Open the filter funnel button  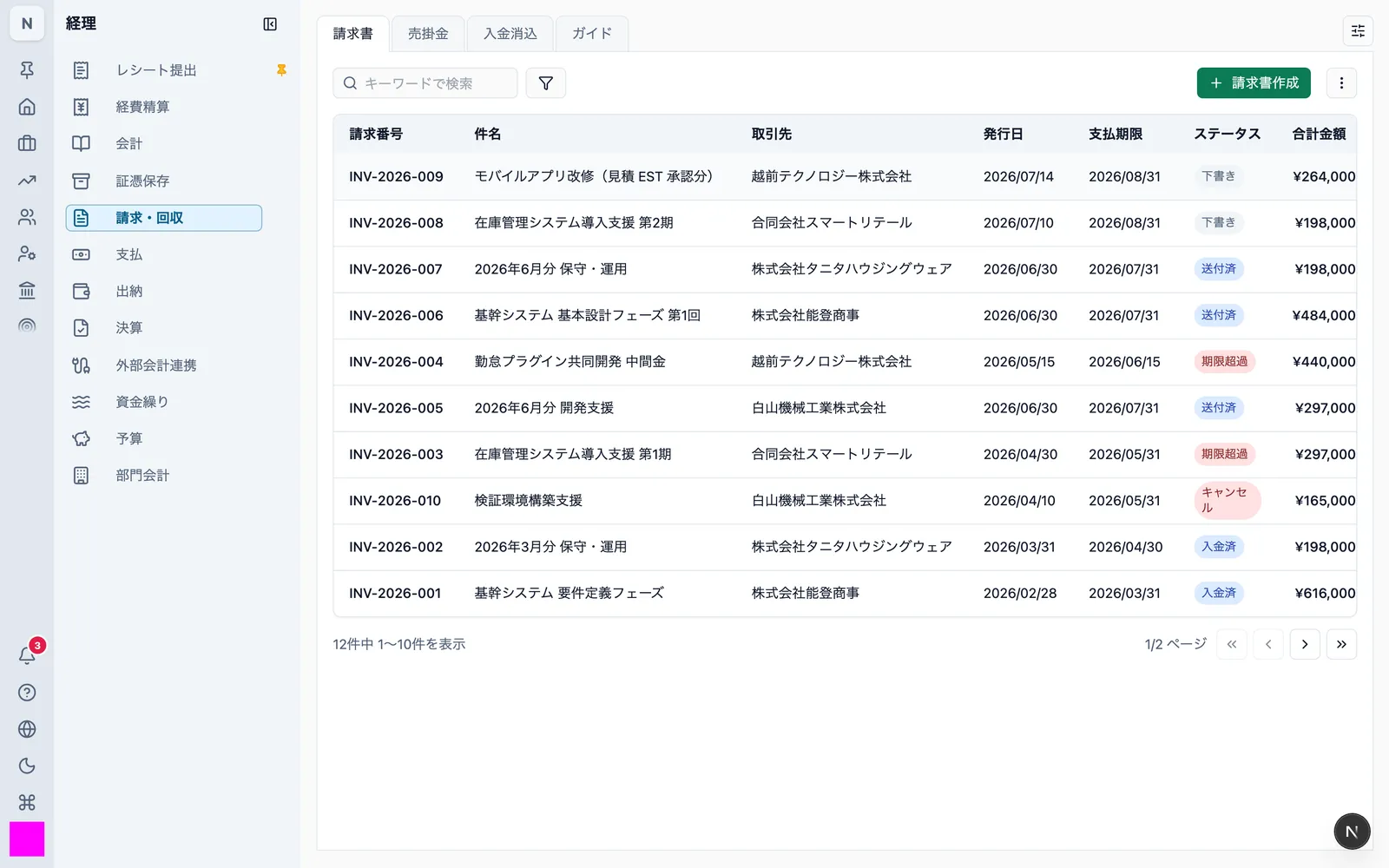(x=546, y=83)
